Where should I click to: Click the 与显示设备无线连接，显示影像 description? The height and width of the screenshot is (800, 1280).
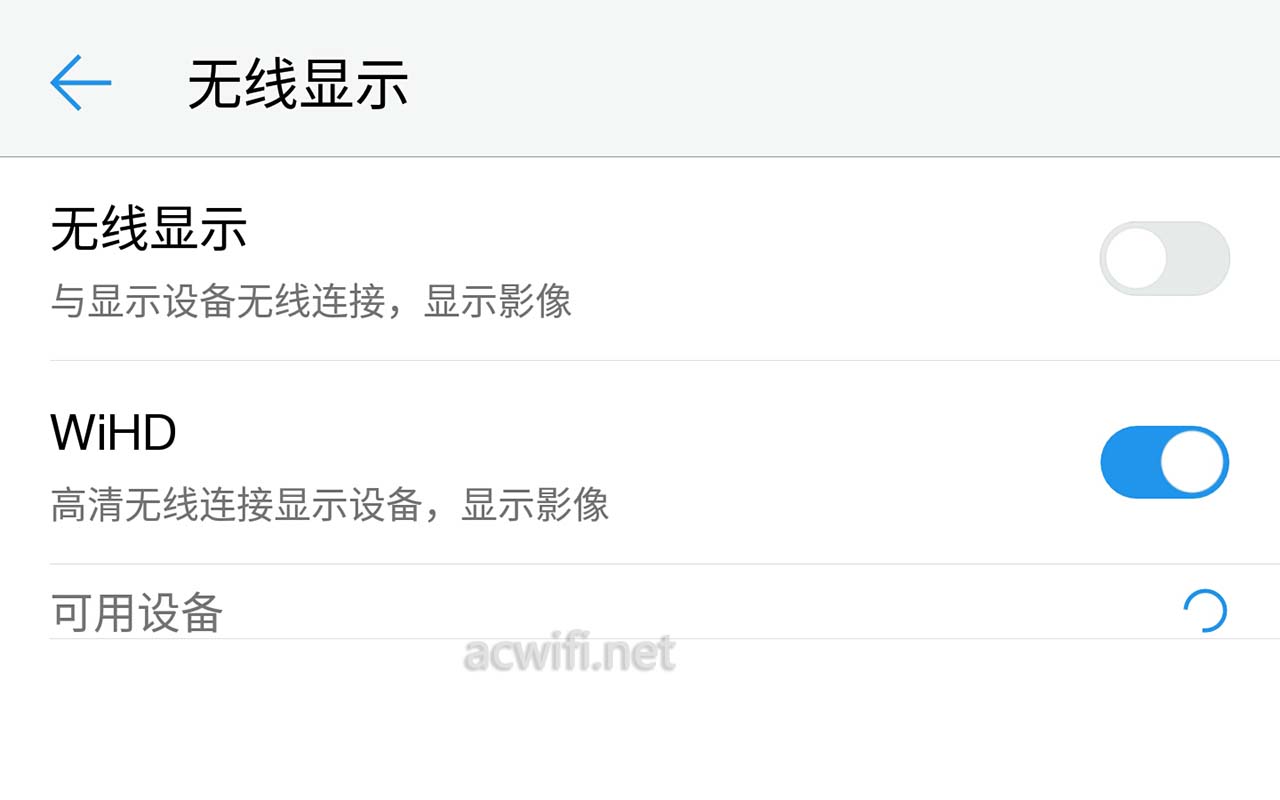tap(311, 301)
